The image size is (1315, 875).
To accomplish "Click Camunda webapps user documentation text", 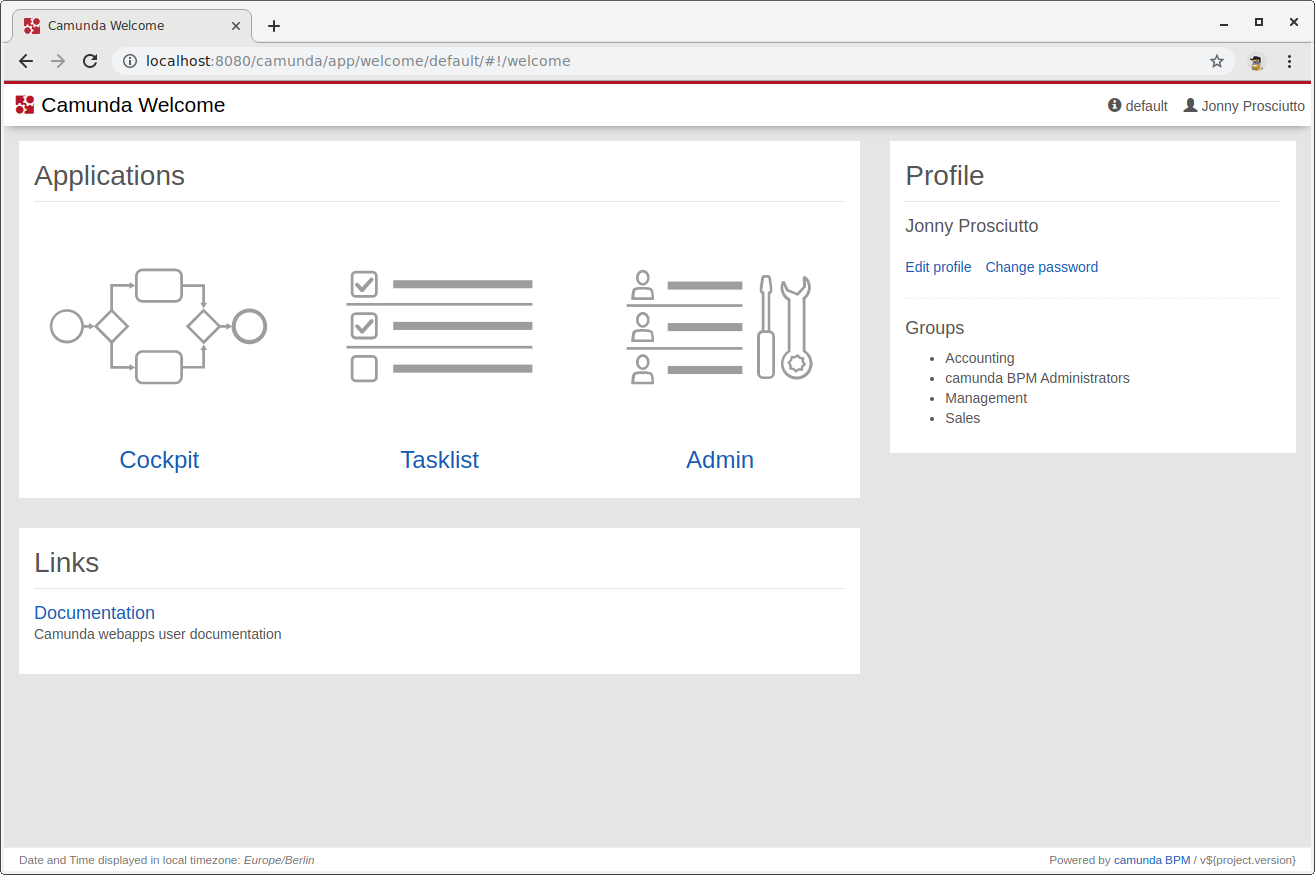I will tap(158, 634).
